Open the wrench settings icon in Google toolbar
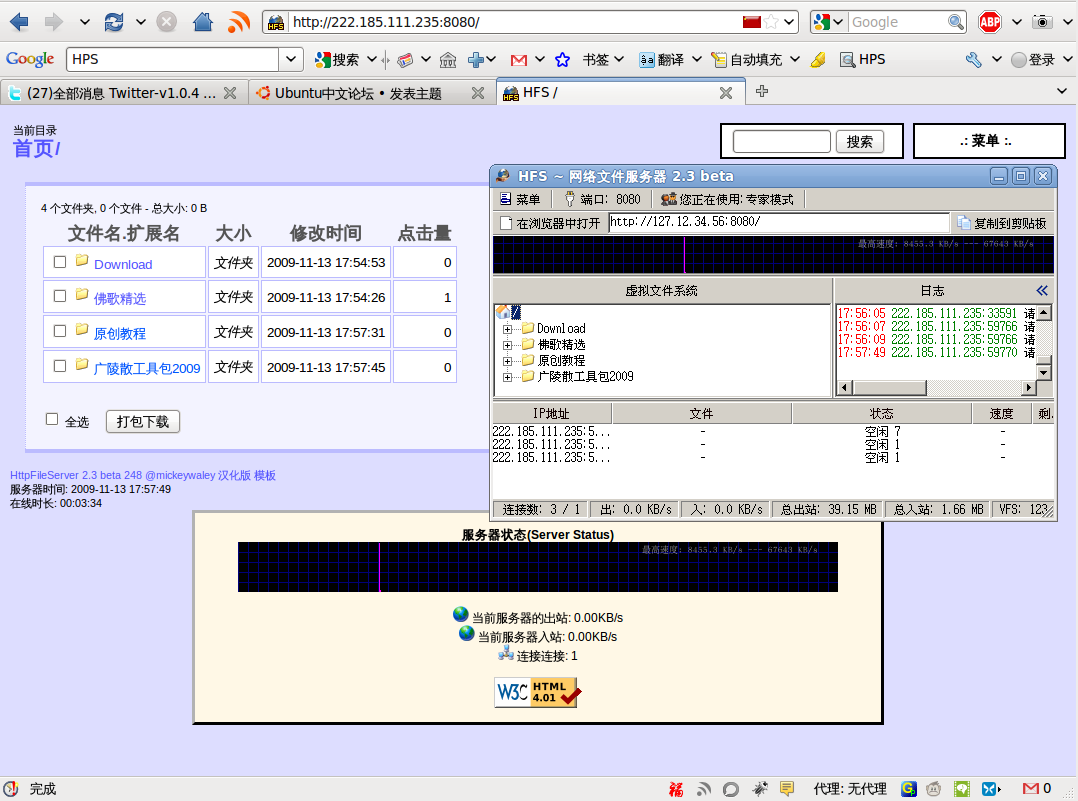Viewport: 1078px width, 801px height. [974, 60]
